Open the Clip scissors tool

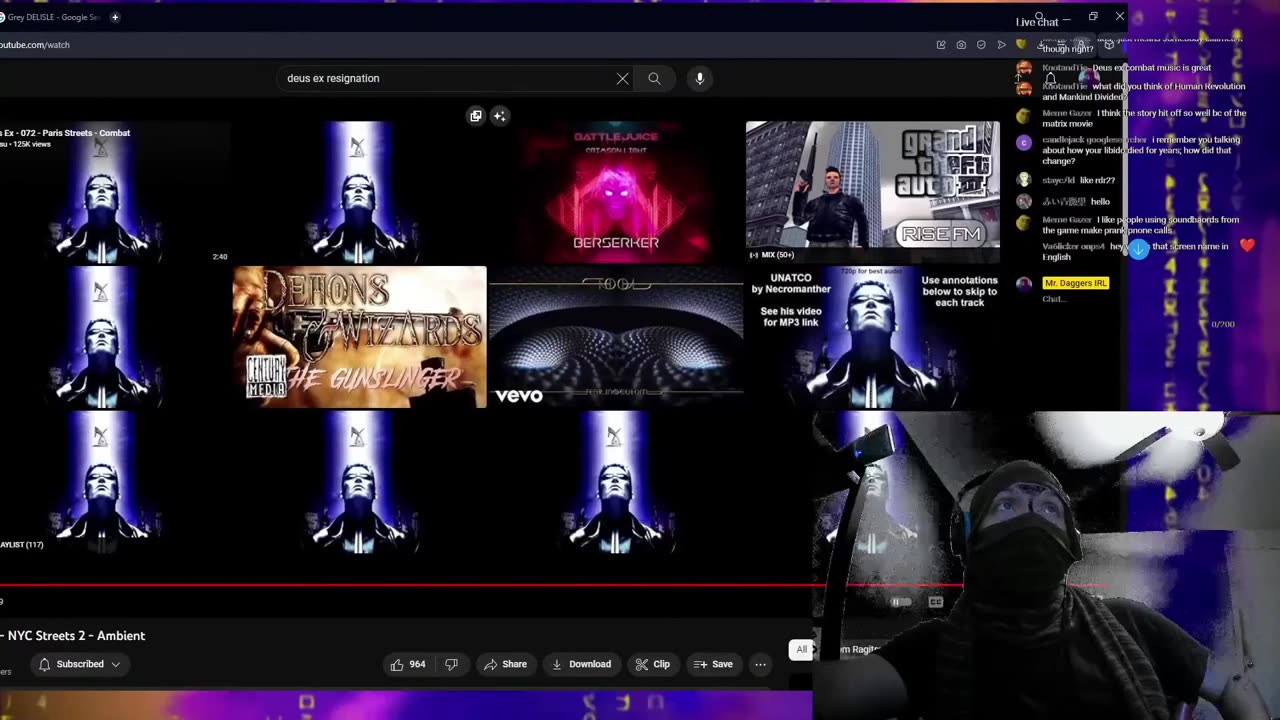(652, 664)
